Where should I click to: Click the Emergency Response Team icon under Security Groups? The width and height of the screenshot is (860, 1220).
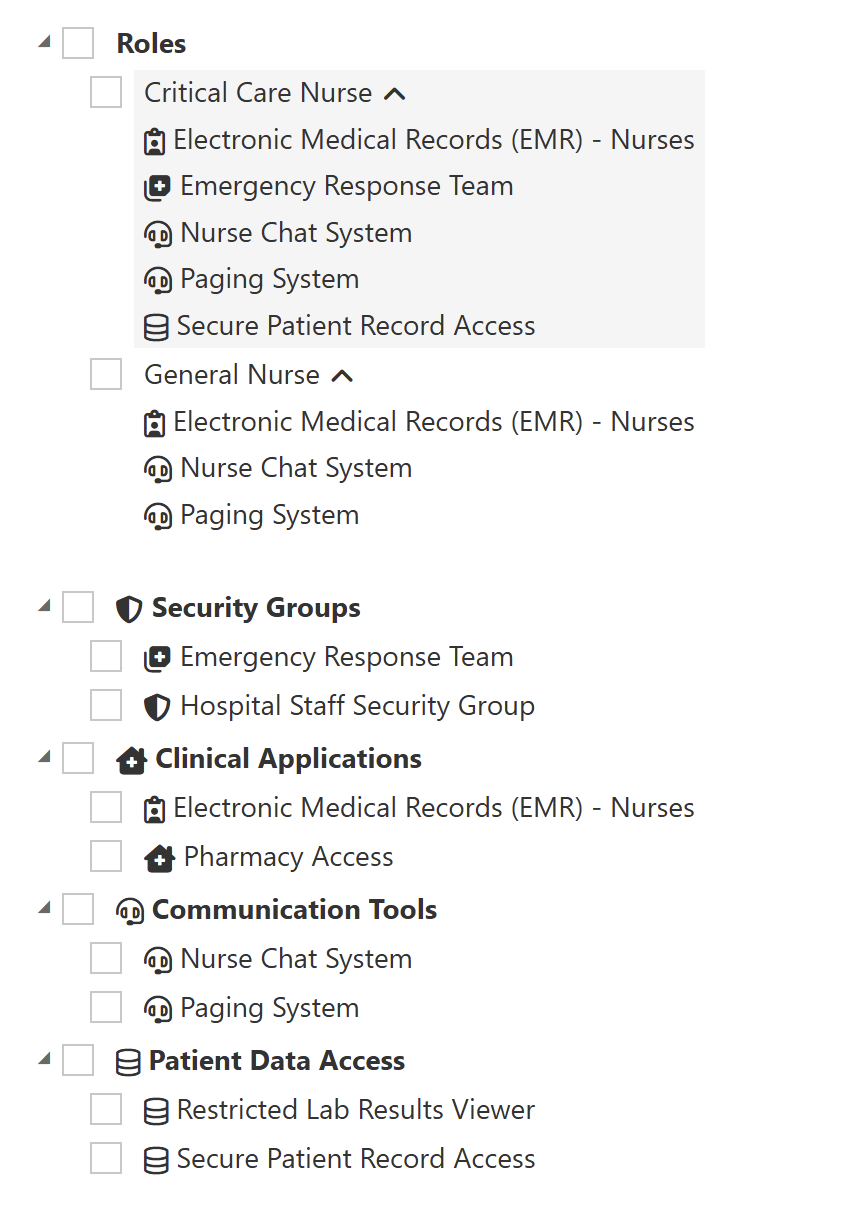[157, 658]
